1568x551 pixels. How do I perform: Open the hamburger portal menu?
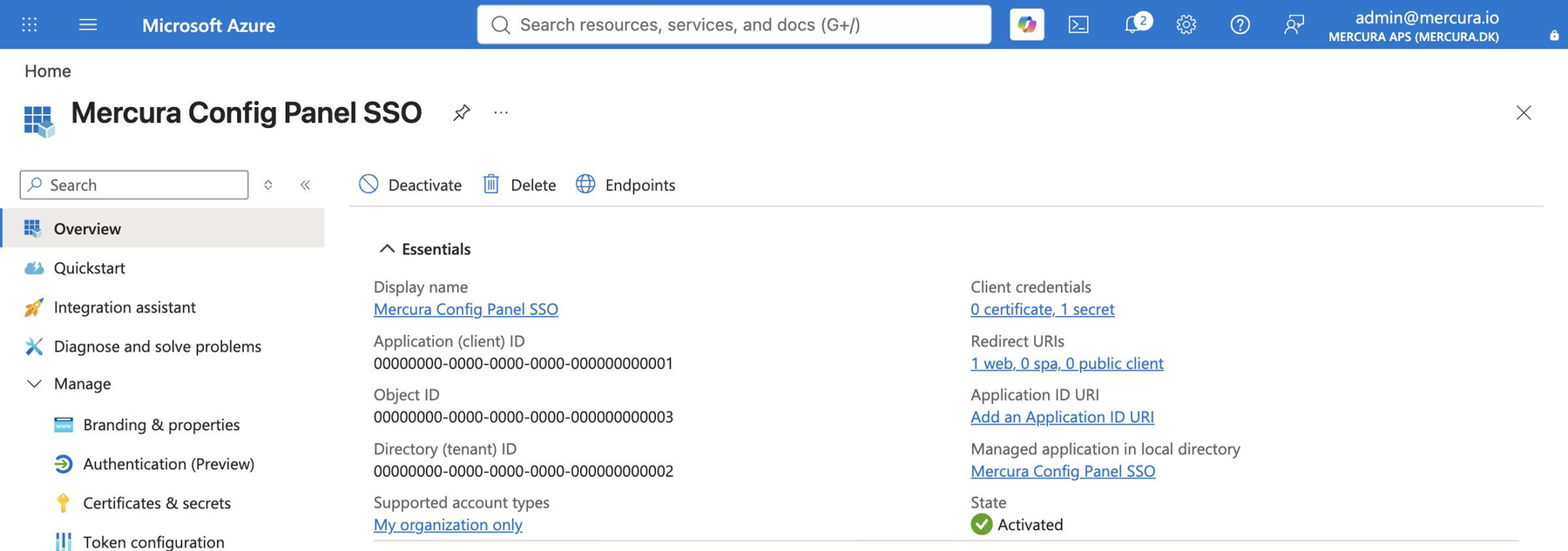click(88, 24)
